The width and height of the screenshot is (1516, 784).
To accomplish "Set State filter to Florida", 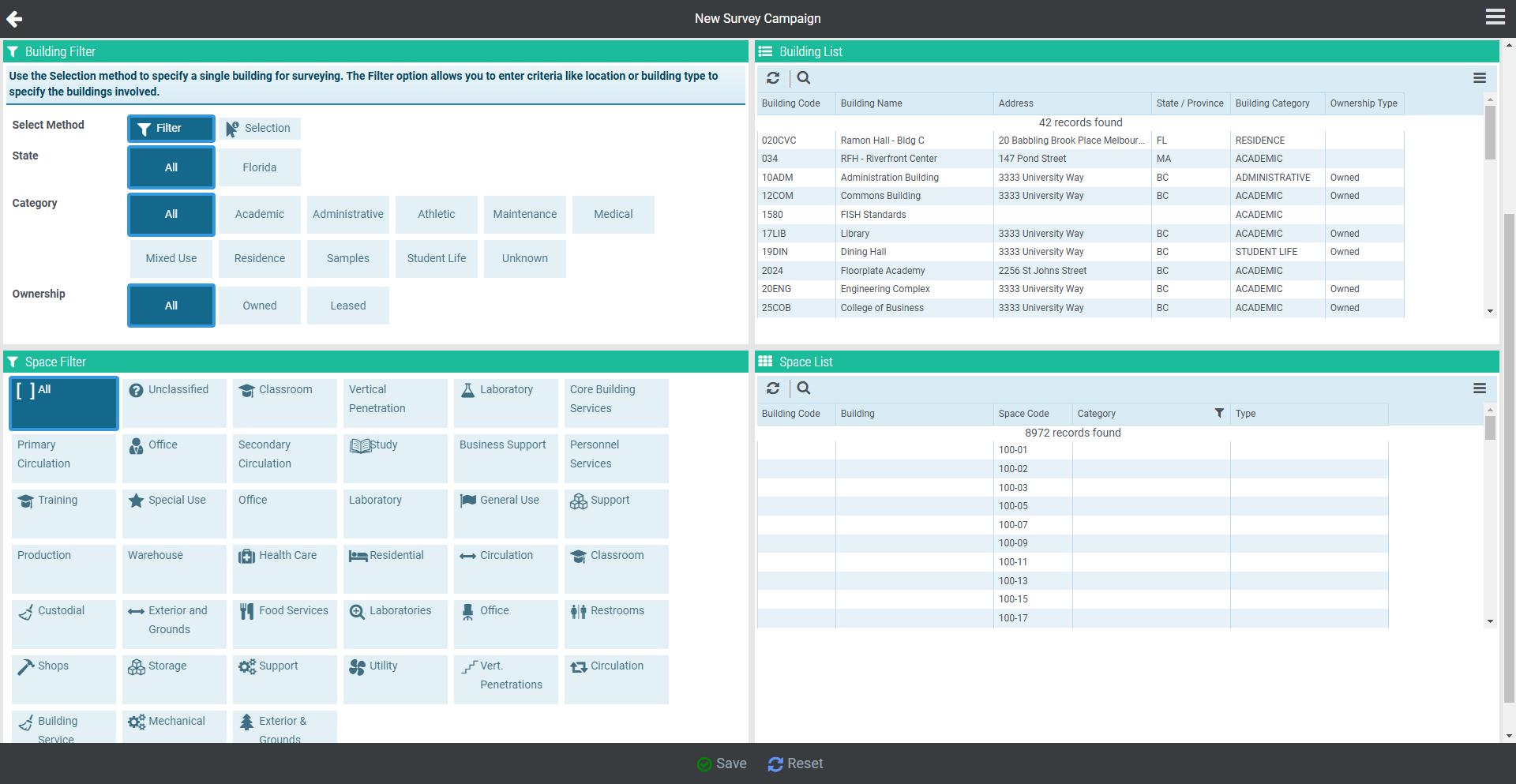I will tap(260, 167).
